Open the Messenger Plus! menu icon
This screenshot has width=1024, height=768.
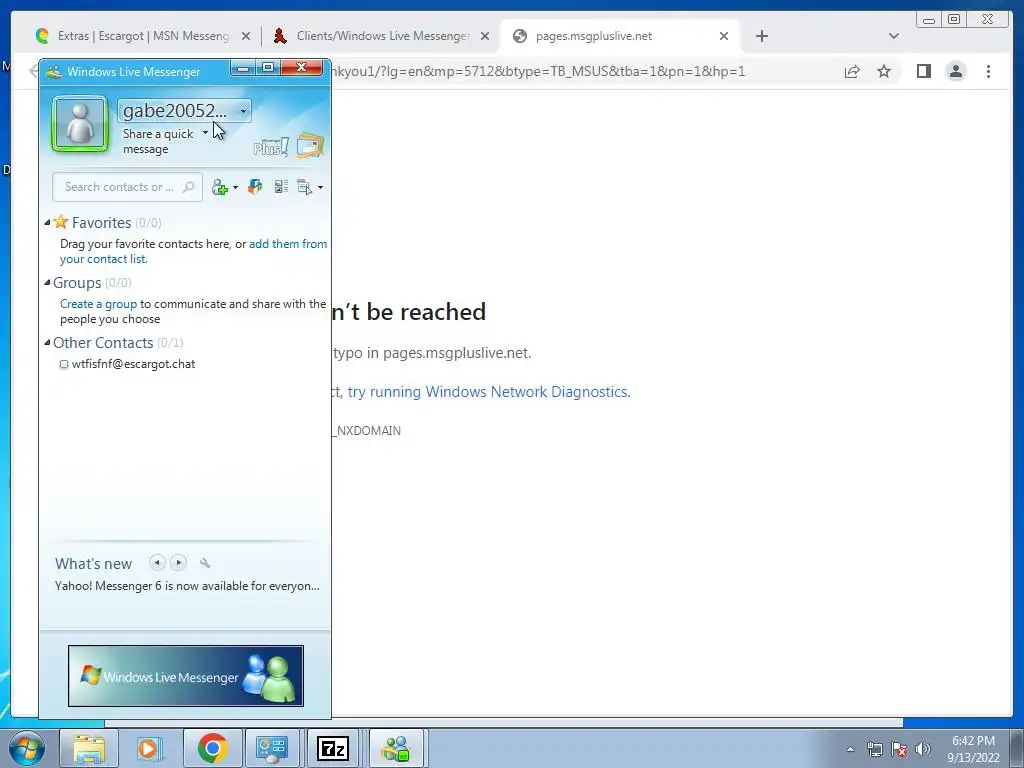point(271,146)
